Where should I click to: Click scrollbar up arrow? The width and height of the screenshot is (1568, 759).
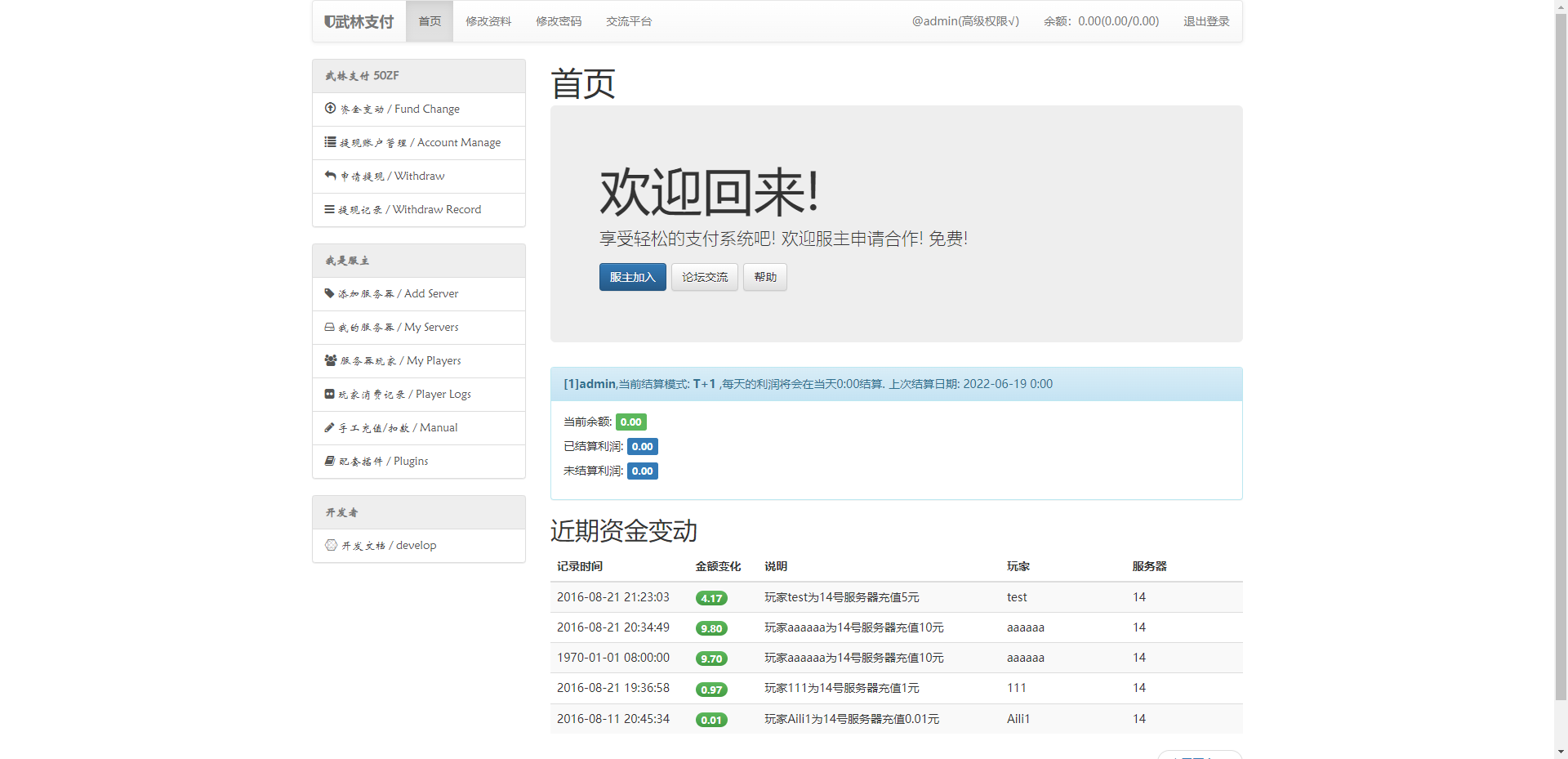[1561, 7]
